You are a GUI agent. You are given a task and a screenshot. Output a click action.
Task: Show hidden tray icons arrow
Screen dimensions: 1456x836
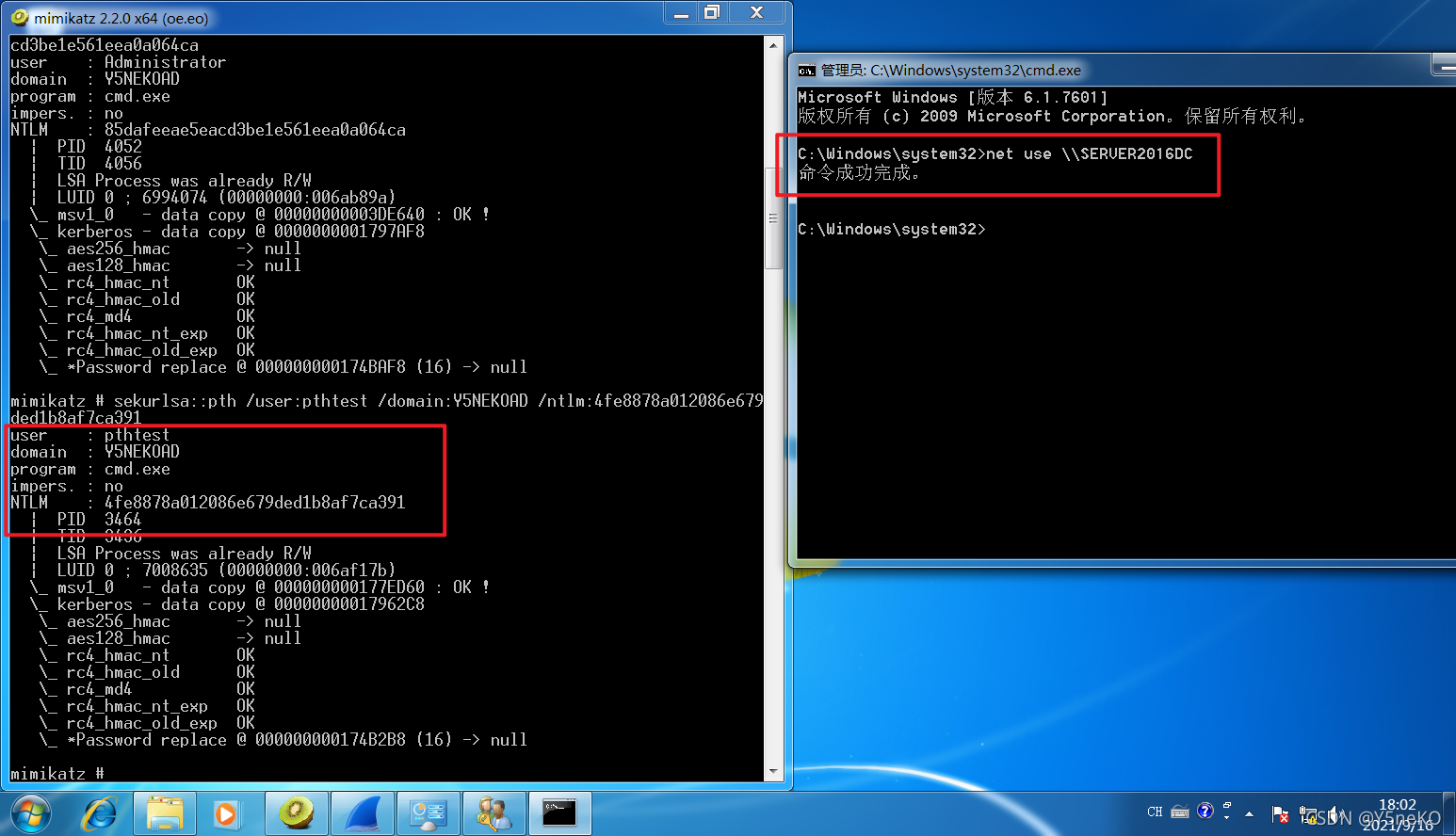[1250, 813]
